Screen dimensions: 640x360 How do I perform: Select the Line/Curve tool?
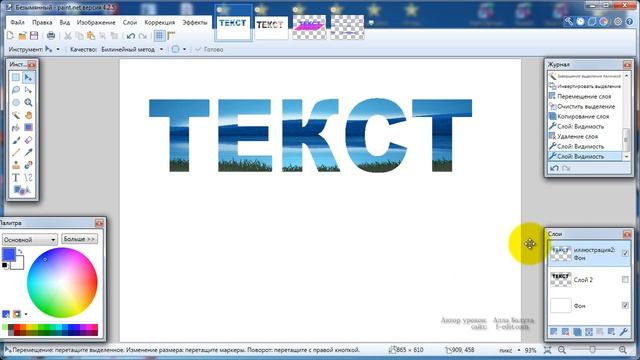pyautogui.click(x=28, y=178)
